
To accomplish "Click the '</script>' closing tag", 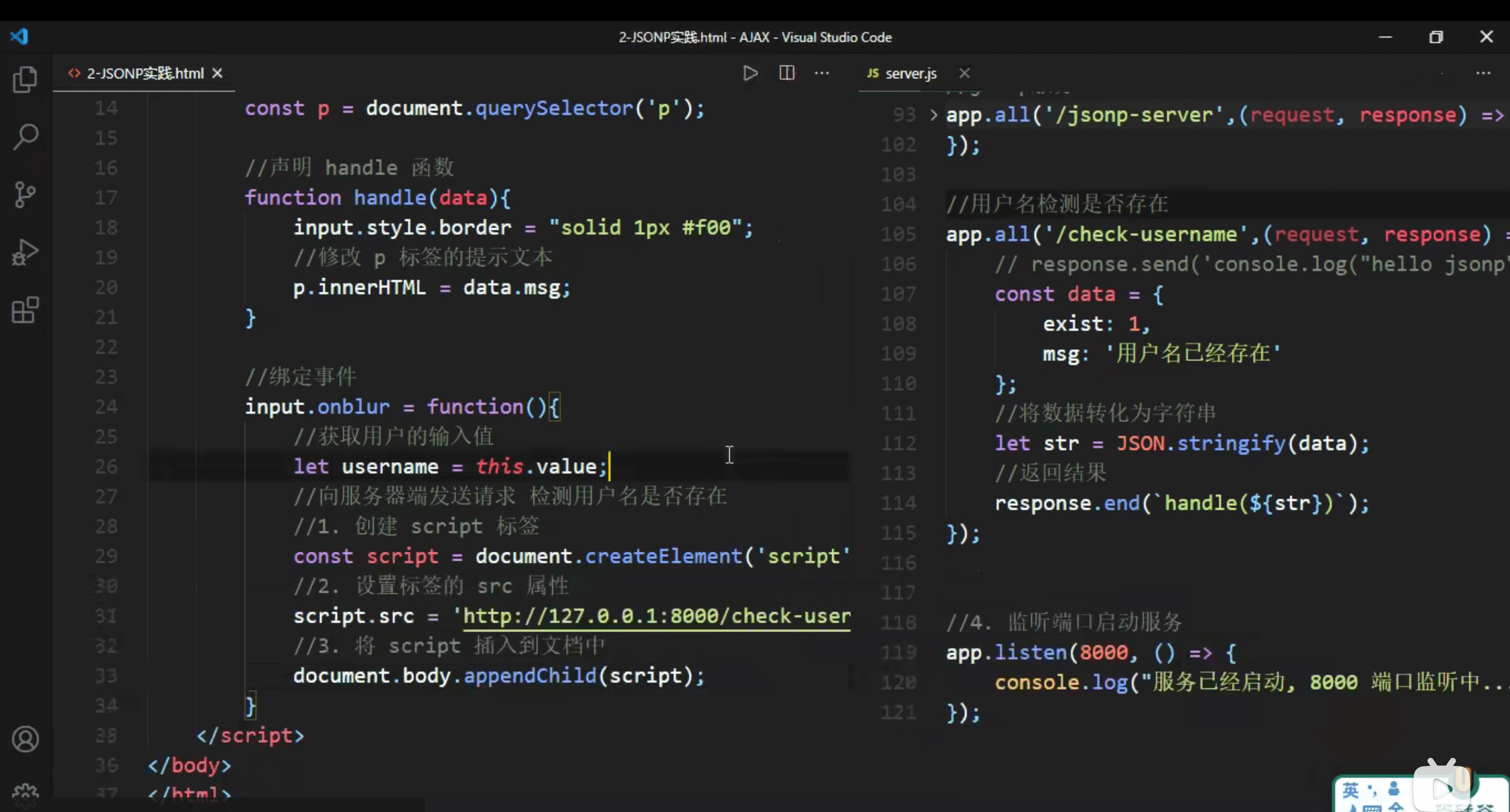I will coord(250,736).
